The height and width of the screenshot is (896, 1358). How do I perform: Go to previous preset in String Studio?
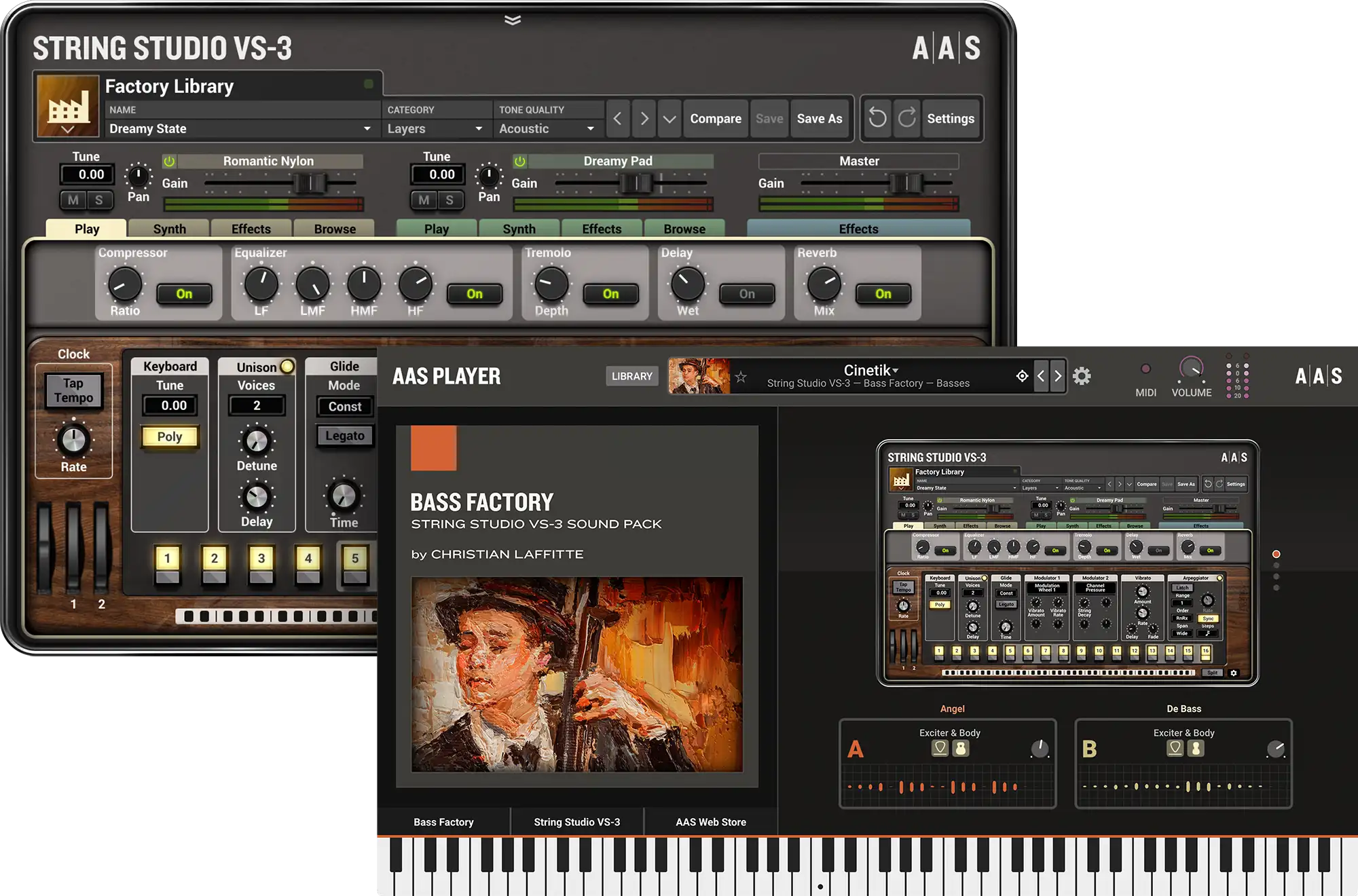point(617,119)
